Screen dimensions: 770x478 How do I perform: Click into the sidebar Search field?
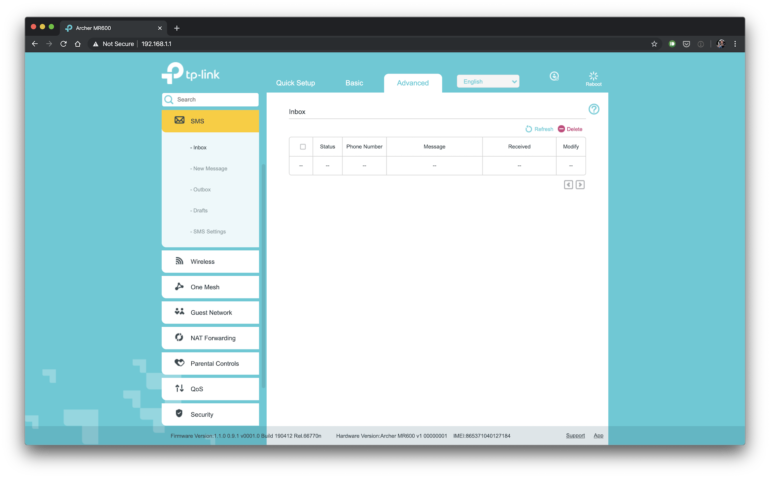pos(210,99)
